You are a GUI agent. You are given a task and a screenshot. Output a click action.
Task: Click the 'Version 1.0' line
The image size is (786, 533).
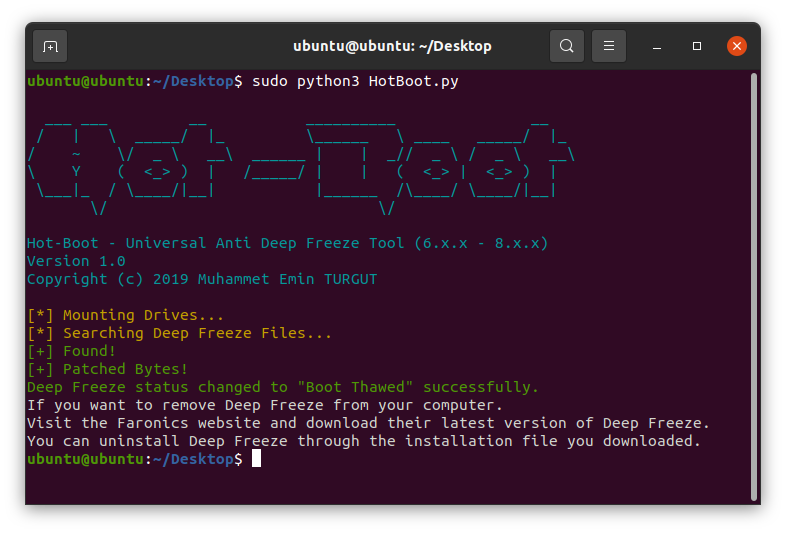coord(76,261)
